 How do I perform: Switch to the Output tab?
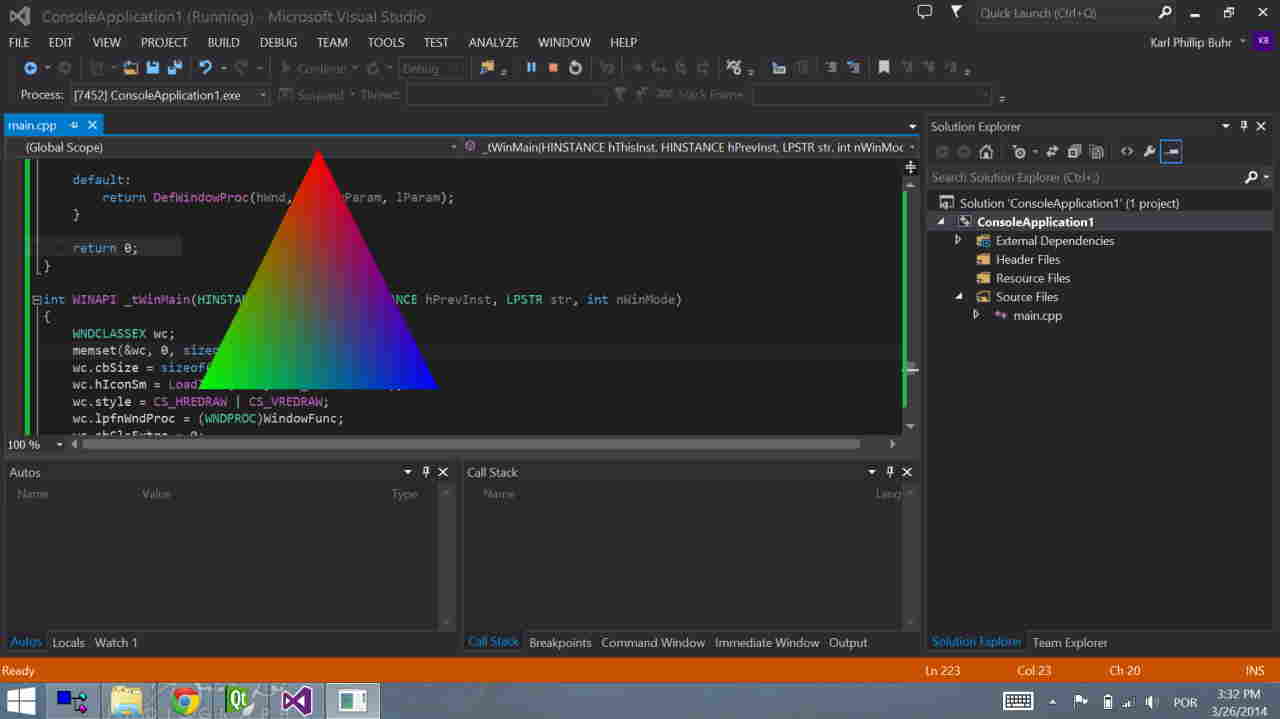(x=848, y=642)
